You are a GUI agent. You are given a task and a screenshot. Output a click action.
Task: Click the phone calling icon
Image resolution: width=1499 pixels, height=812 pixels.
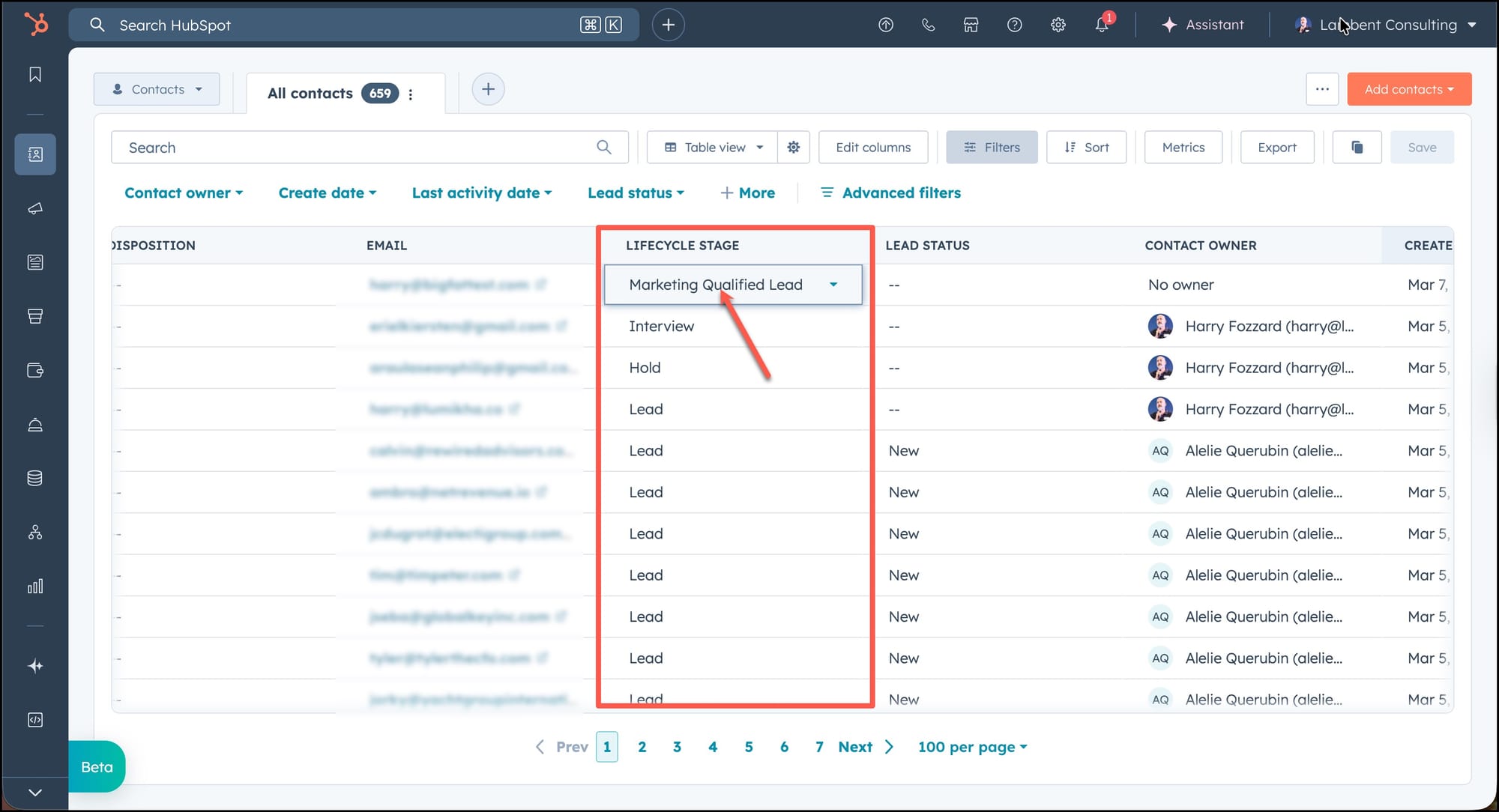point(928,25)
